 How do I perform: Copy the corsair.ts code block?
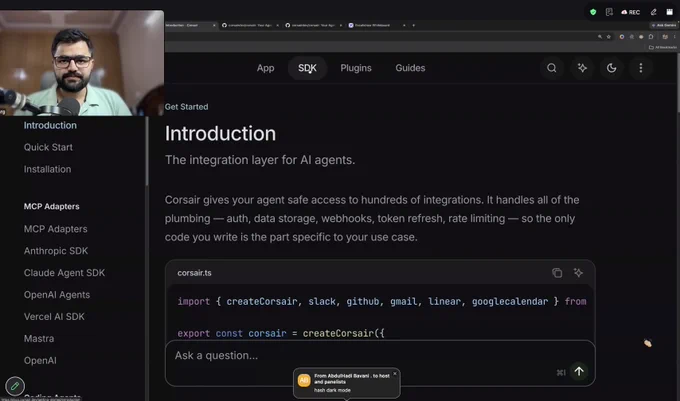coord(557,273)
